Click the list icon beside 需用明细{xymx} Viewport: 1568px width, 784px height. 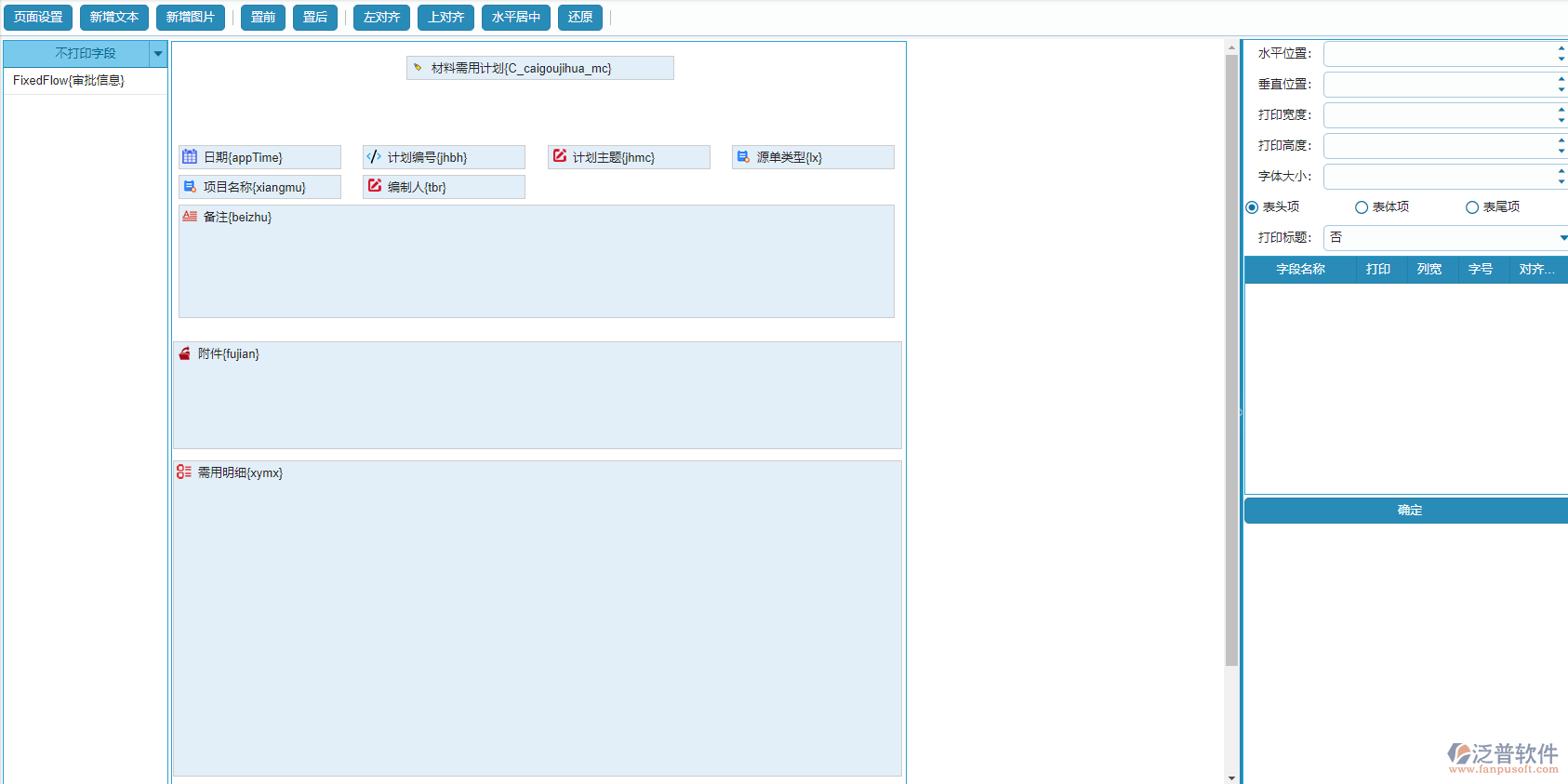(184, 472)
